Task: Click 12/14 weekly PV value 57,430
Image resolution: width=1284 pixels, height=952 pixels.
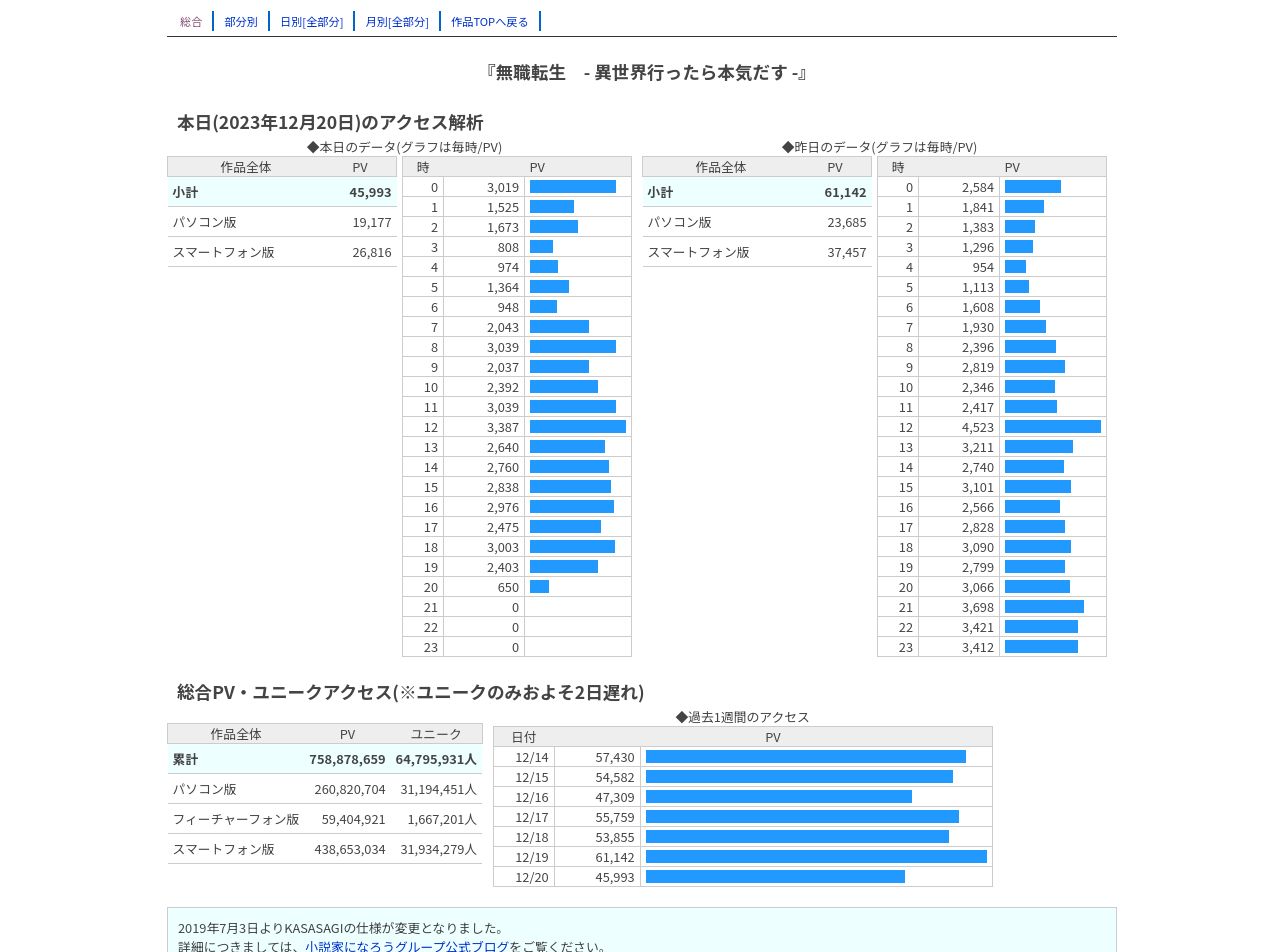Action: pos(615,757)
